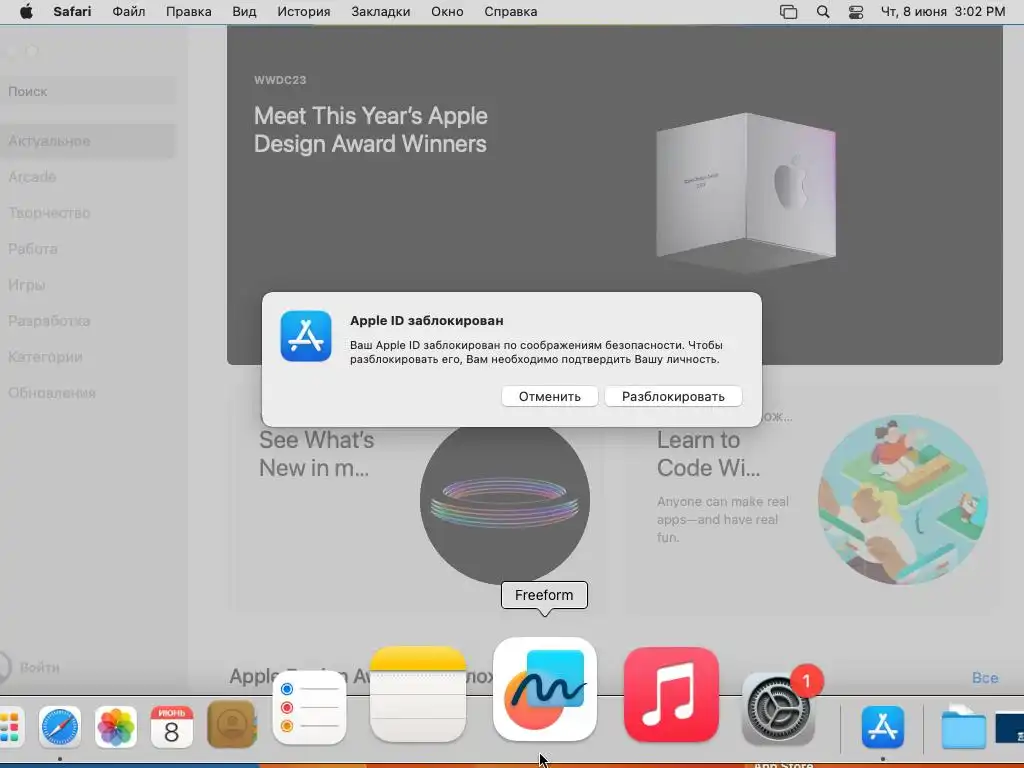Image resolution: width=1024 pixels, height=768 pixels.
Task: Click the date and time in menu bar
Action: (943, 11)
